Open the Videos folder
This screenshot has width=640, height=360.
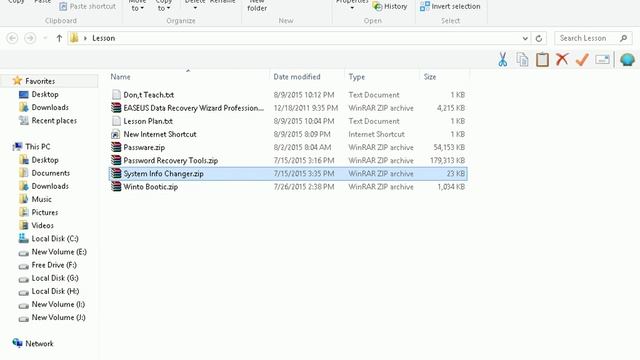pyautogui.click(x=42, y=225)
